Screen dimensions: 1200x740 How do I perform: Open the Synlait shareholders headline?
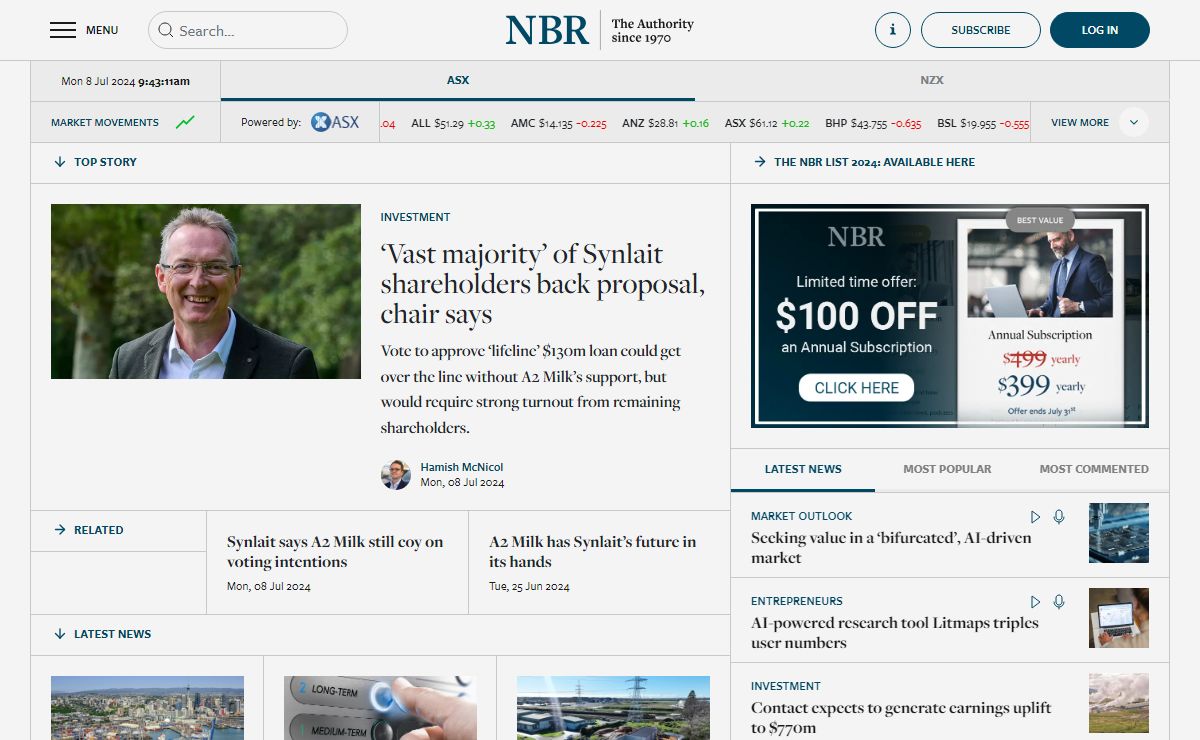coord(543,284)
